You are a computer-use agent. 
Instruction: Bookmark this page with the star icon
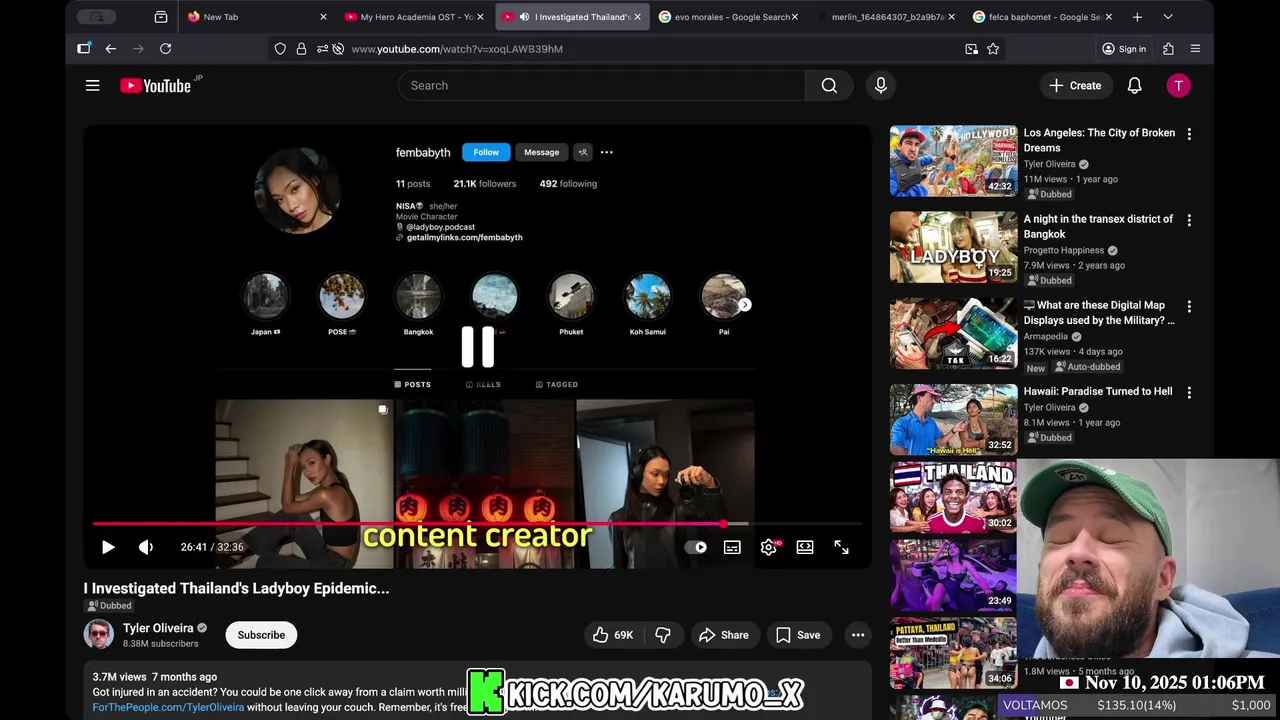tap(993, 49)
